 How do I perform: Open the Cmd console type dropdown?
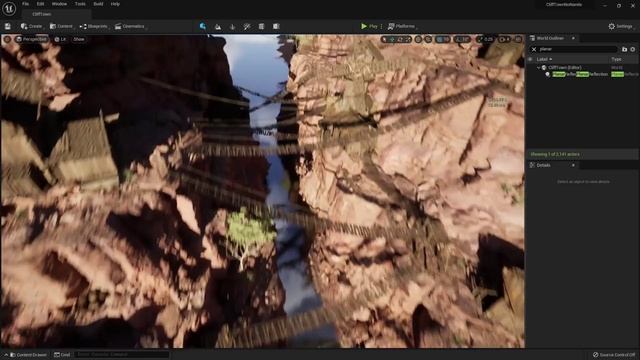pos(62,355)
